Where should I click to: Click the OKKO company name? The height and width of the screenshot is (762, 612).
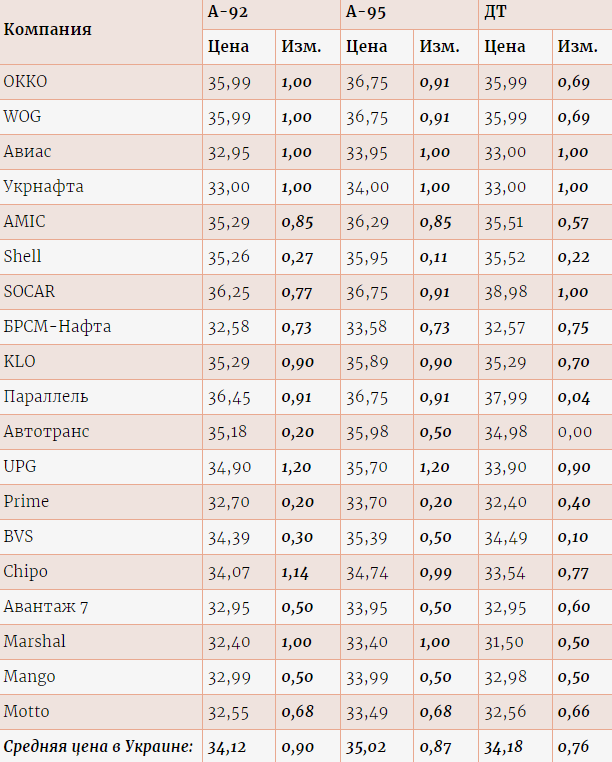click(x=26, y=82)
